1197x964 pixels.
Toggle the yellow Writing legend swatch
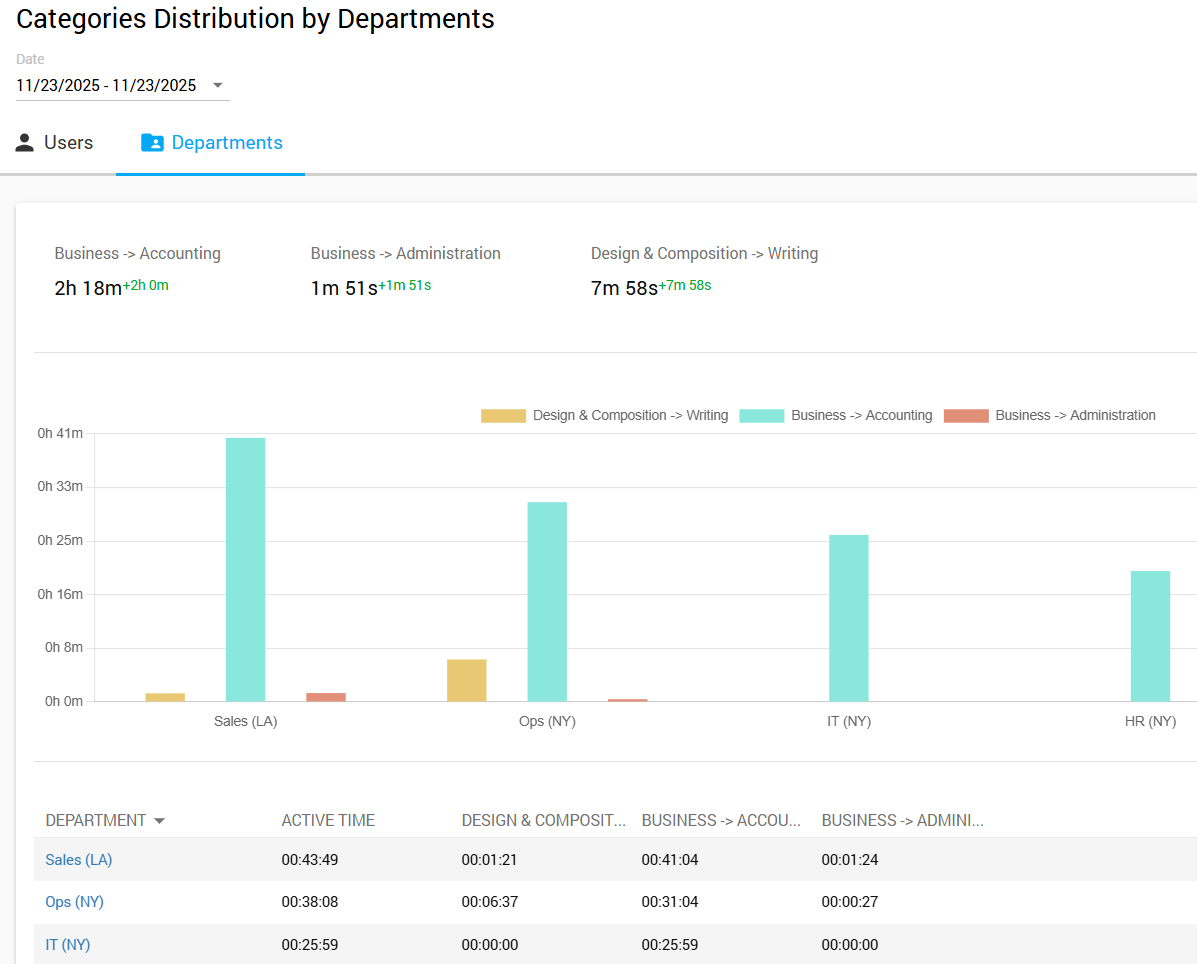503,415
